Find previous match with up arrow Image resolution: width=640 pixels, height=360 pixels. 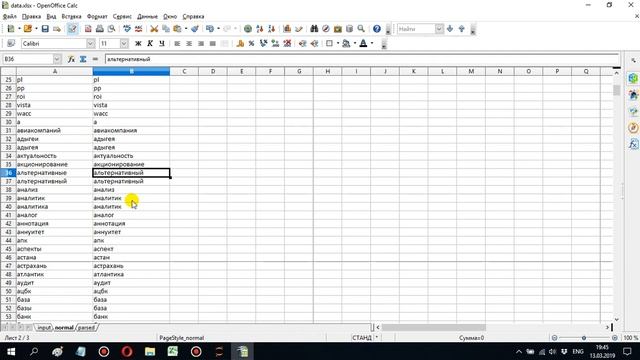(x=462, y=29)
